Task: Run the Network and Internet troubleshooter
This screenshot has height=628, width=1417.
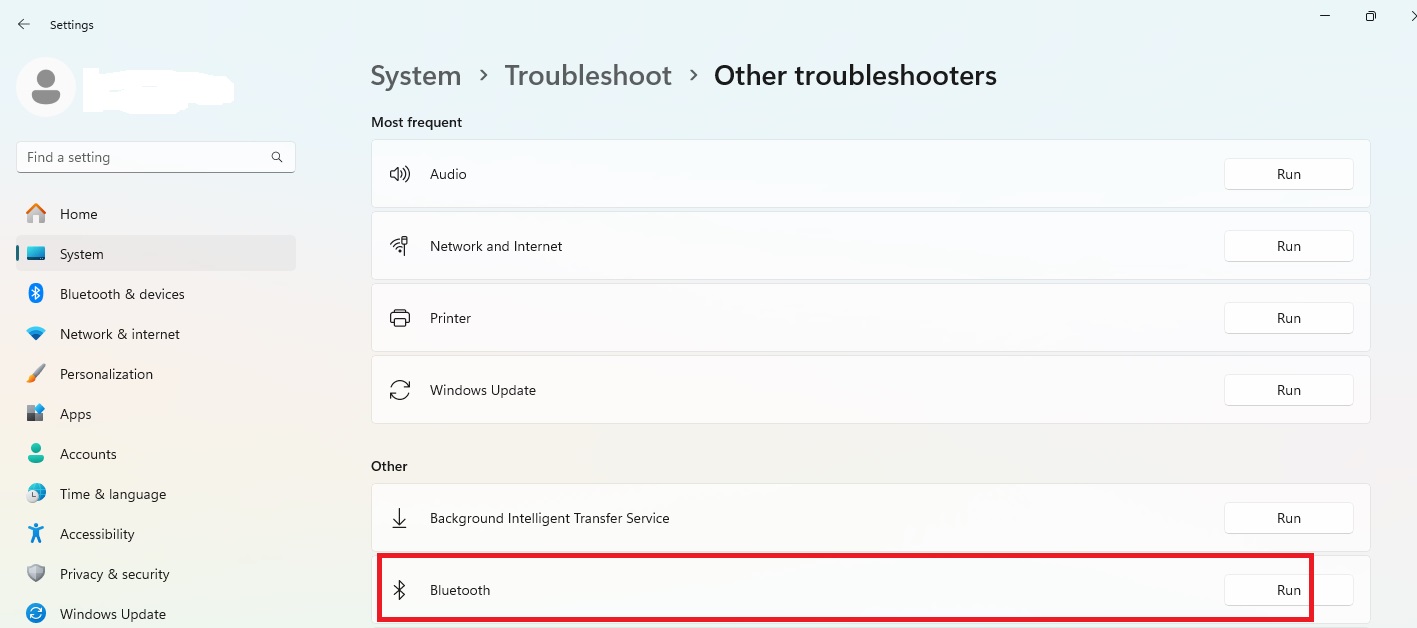Action: [1288, 245]
